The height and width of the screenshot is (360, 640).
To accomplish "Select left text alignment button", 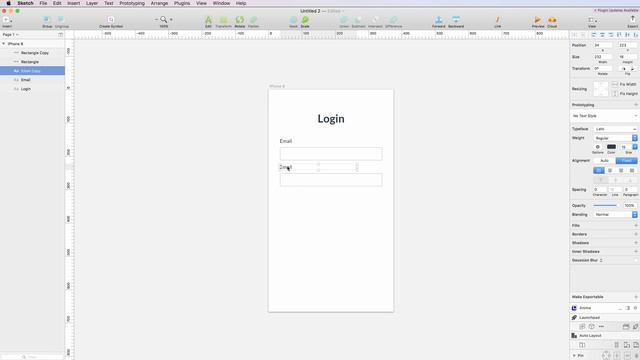I will [599, 170].
